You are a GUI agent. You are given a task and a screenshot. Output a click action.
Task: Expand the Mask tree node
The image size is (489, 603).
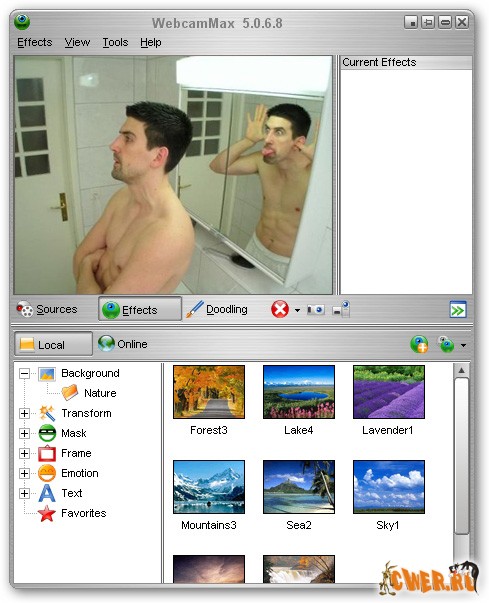tap(24, 433)
